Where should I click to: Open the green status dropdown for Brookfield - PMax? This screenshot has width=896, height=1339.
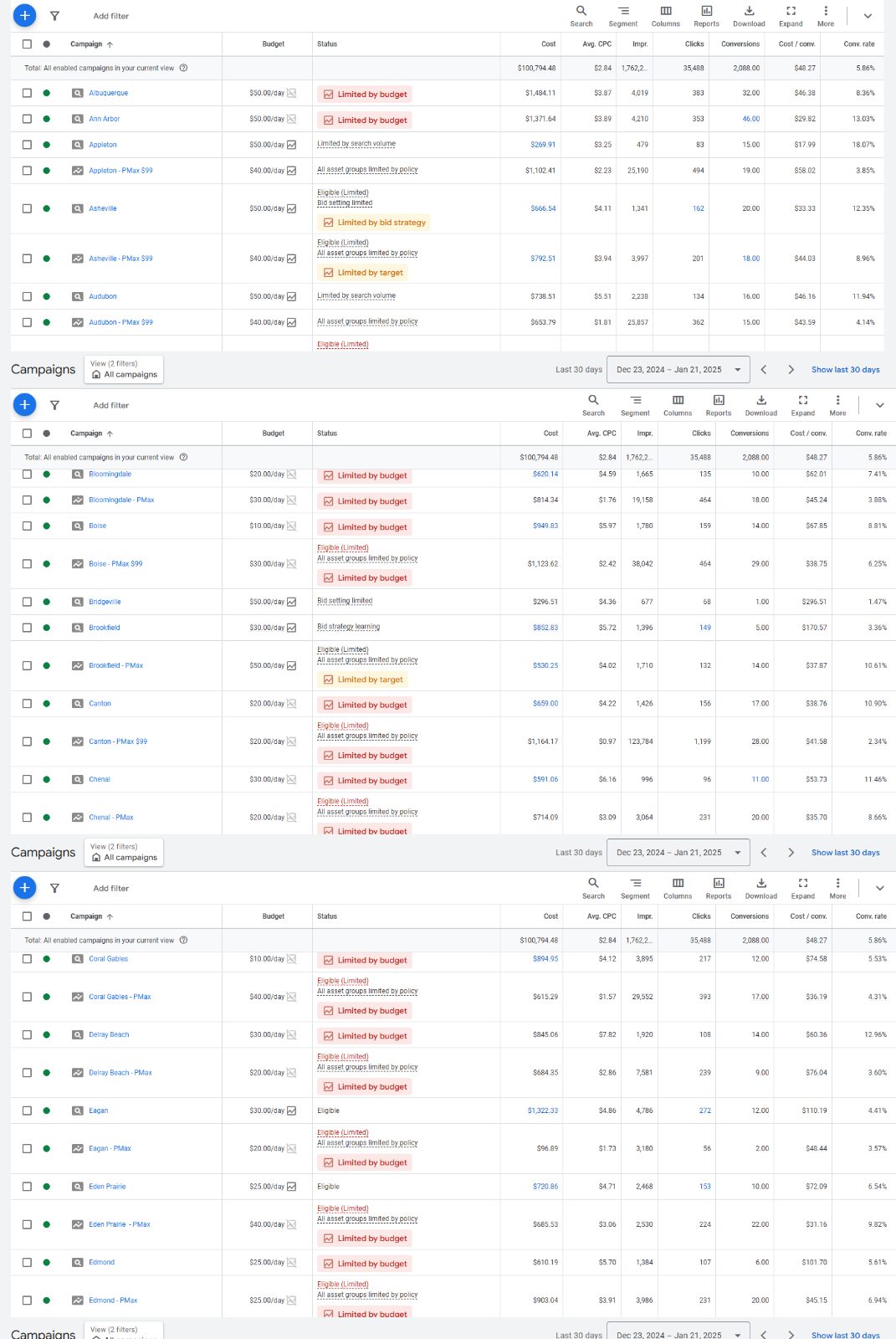click(46, 665)
